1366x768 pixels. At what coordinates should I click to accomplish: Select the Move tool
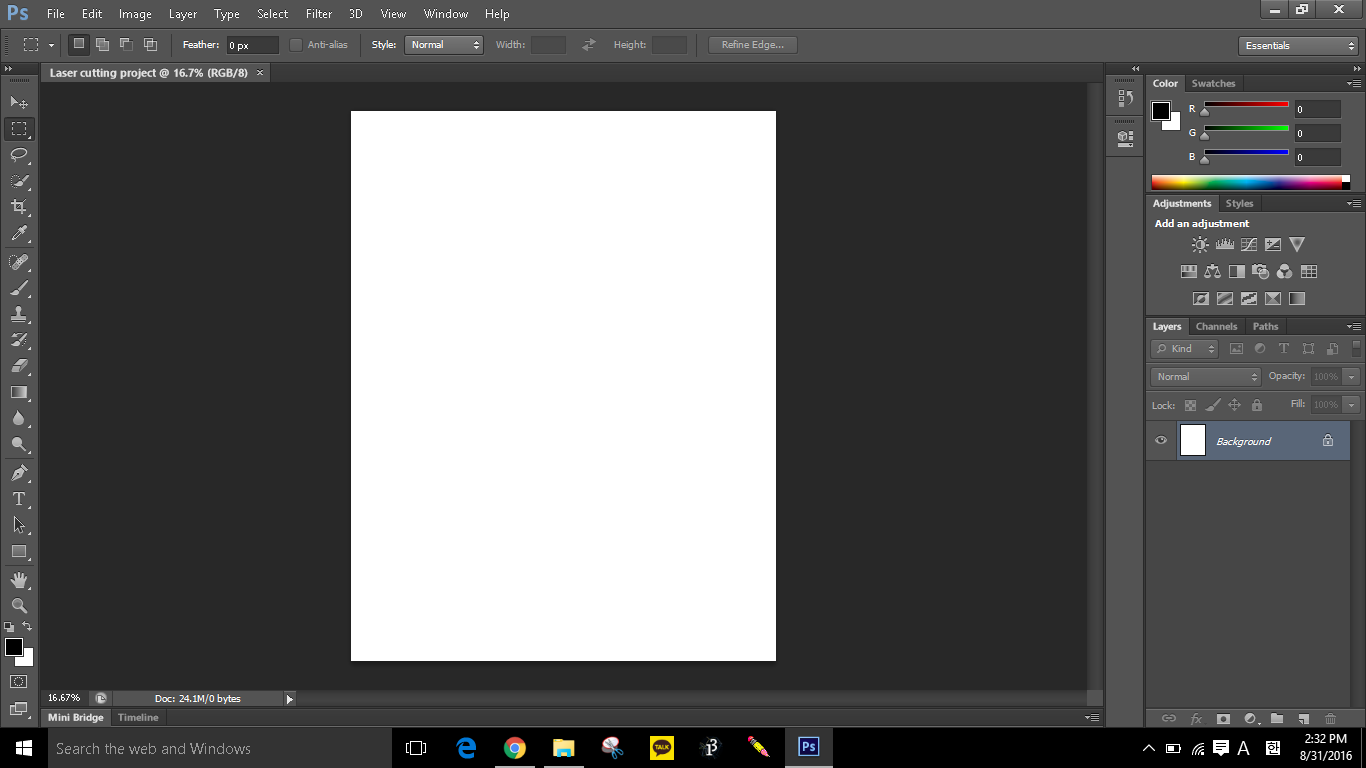(x=19, y=102)
